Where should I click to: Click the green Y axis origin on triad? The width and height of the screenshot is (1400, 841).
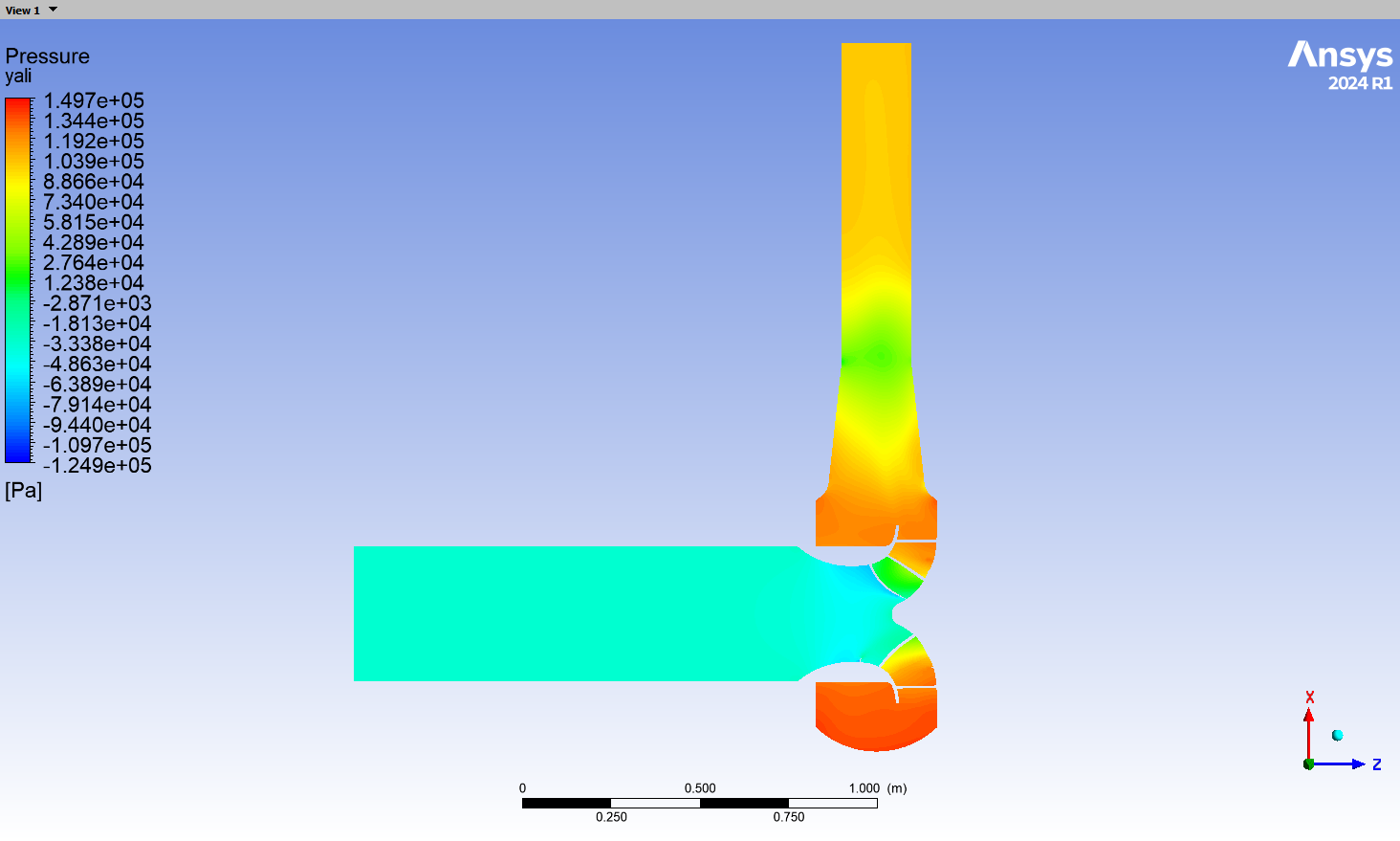pyautogui.click(x=1308, y=764)
